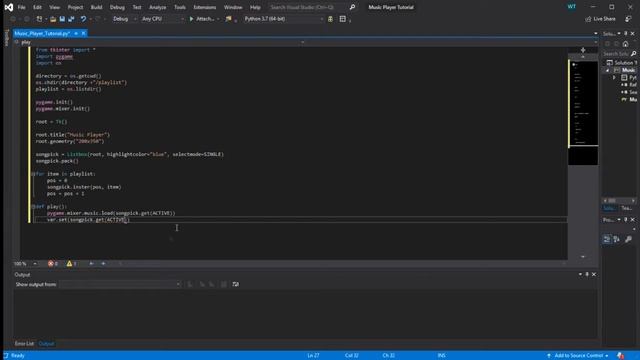Click the New Project toolbar icon

[39, 19]
